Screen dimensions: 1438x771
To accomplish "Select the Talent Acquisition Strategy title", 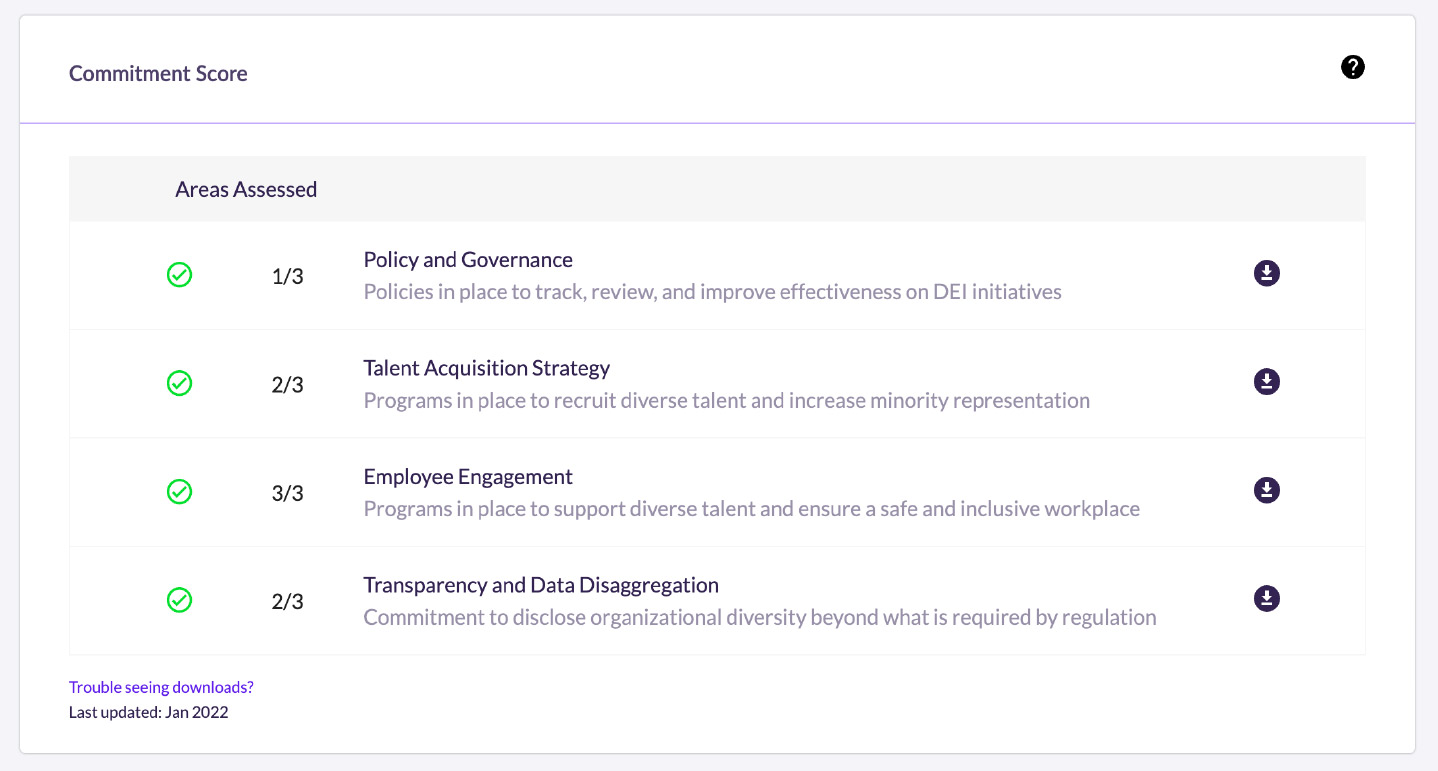I will [x=486, y=368].
